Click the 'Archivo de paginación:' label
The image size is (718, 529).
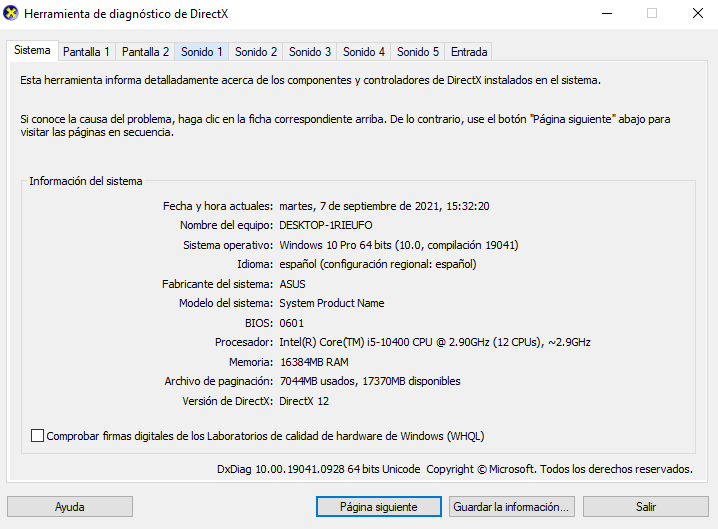[x=218, y=381]
